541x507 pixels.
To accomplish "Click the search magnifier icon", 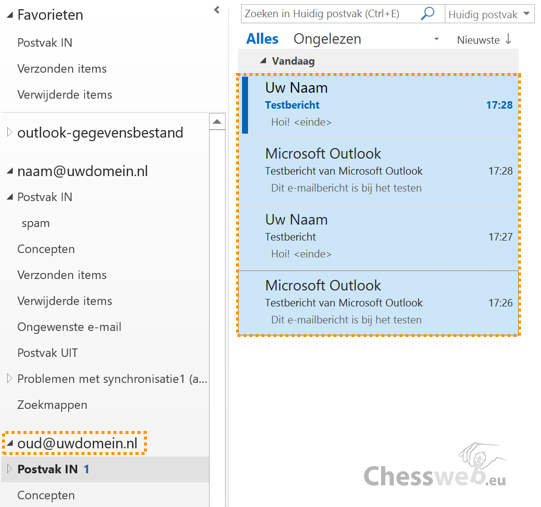I will click(x=427, y=14).
